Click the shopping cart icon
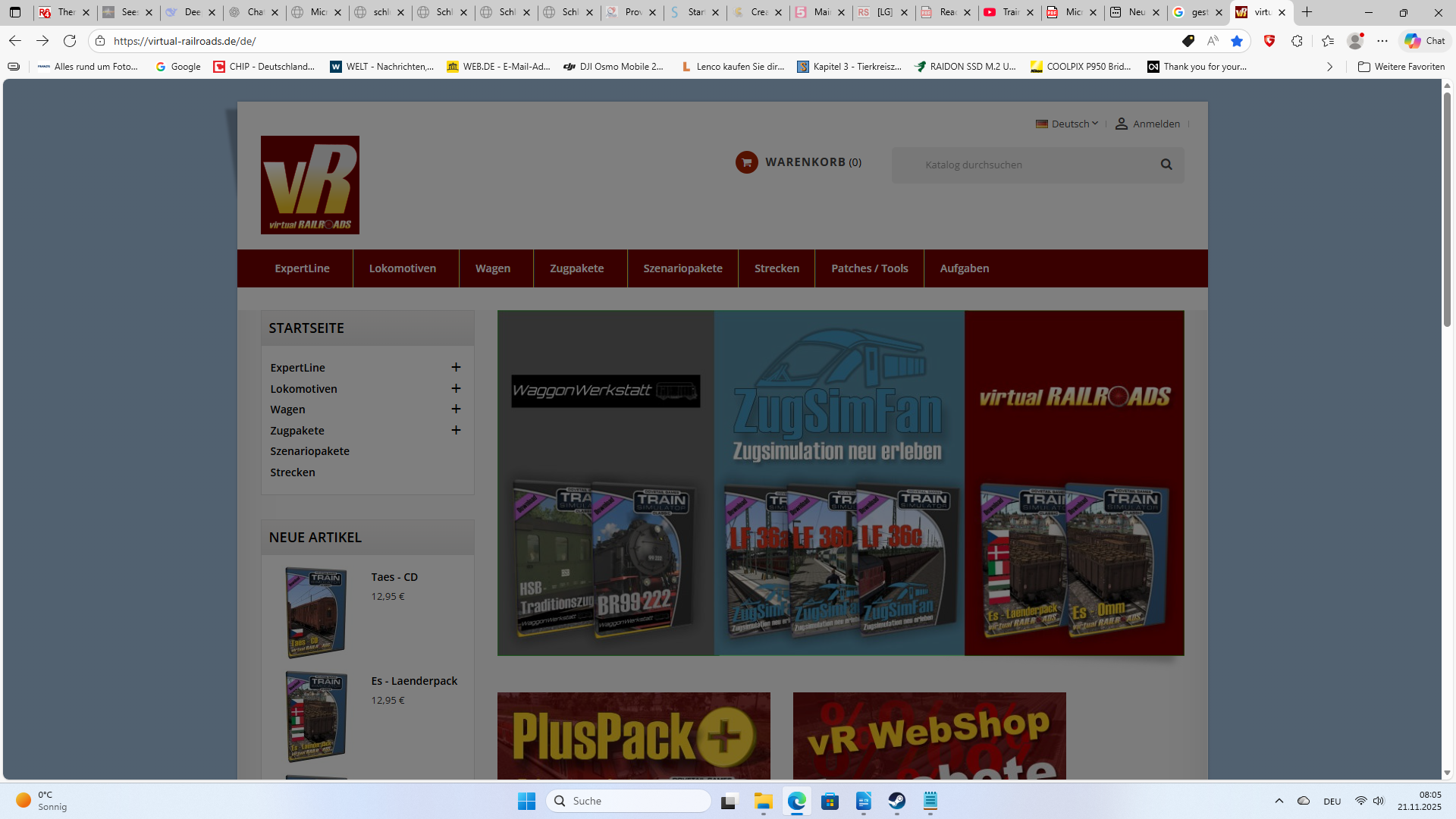 [x=746, y=162]
